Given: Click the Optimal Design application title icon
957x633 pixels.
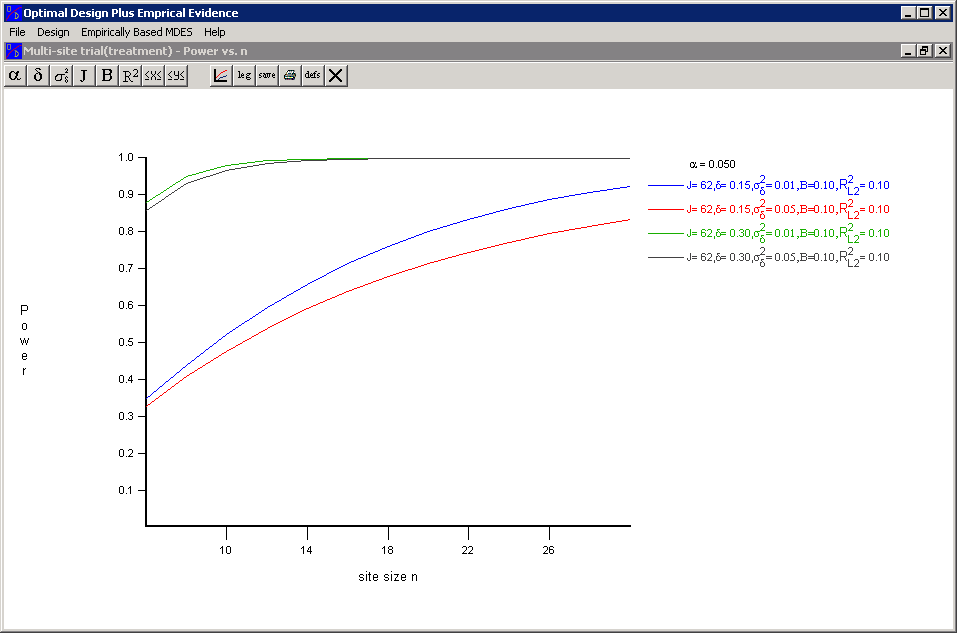Looking at the screenshot, I should [x=13, y=13].
